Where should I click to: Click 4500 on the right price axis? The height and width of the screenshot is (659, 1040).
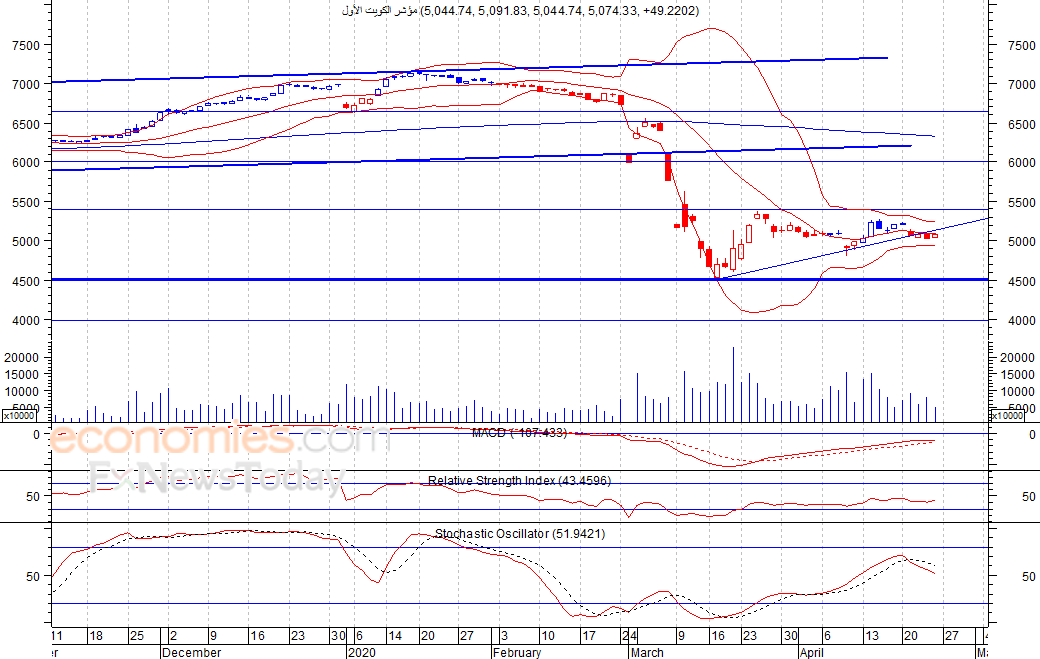[x=1021, y=282]
